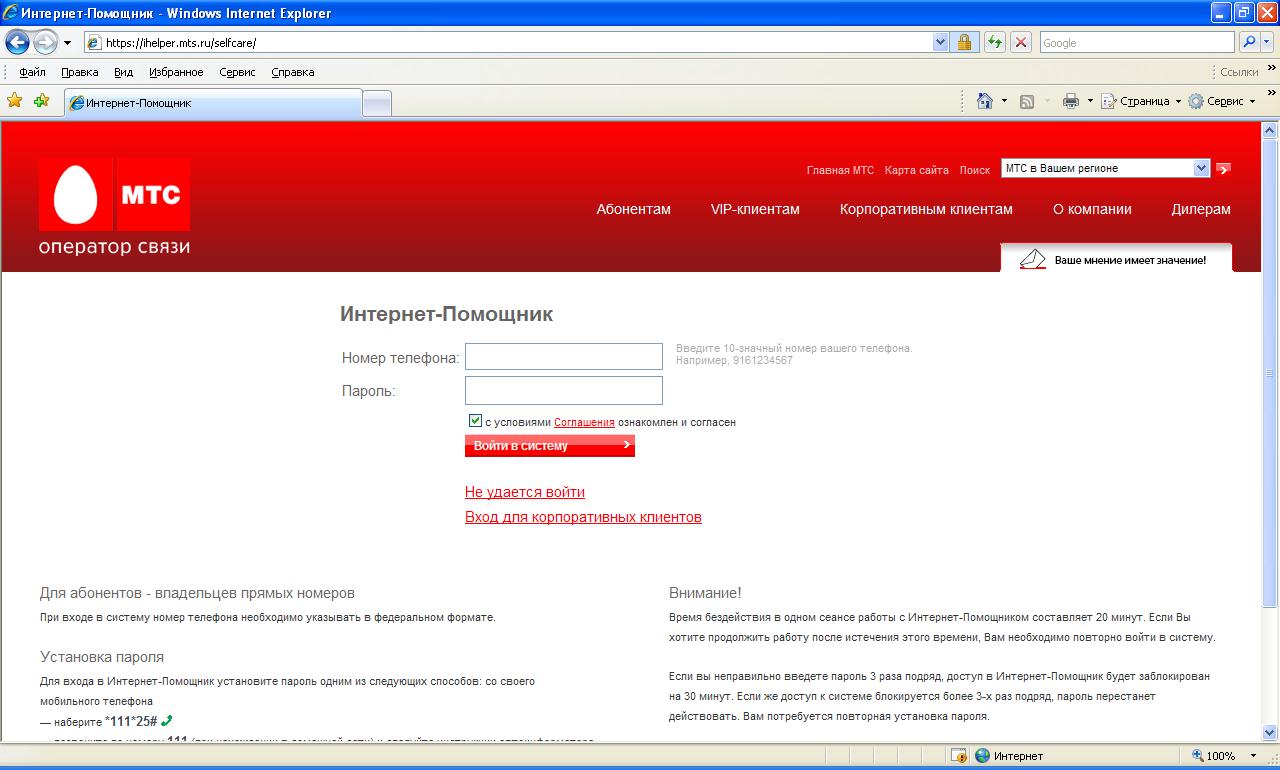Select the Интернет-Помощник browser tab
This screenshot has height=770, width=1280.
pyautogui.click(x=212, y=102)
